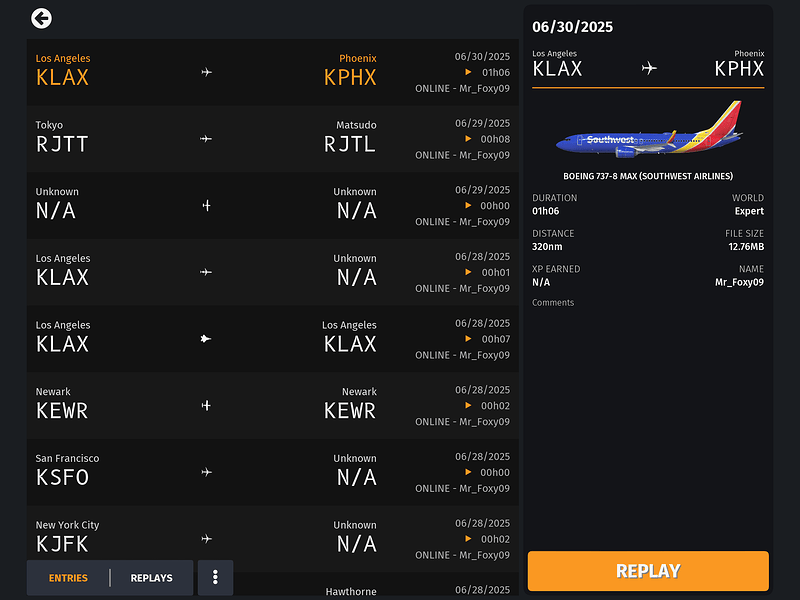800x600 pixels.
Task: Click the orange REPLAY button
Action: pyautogui.click(x=648, y=571)
